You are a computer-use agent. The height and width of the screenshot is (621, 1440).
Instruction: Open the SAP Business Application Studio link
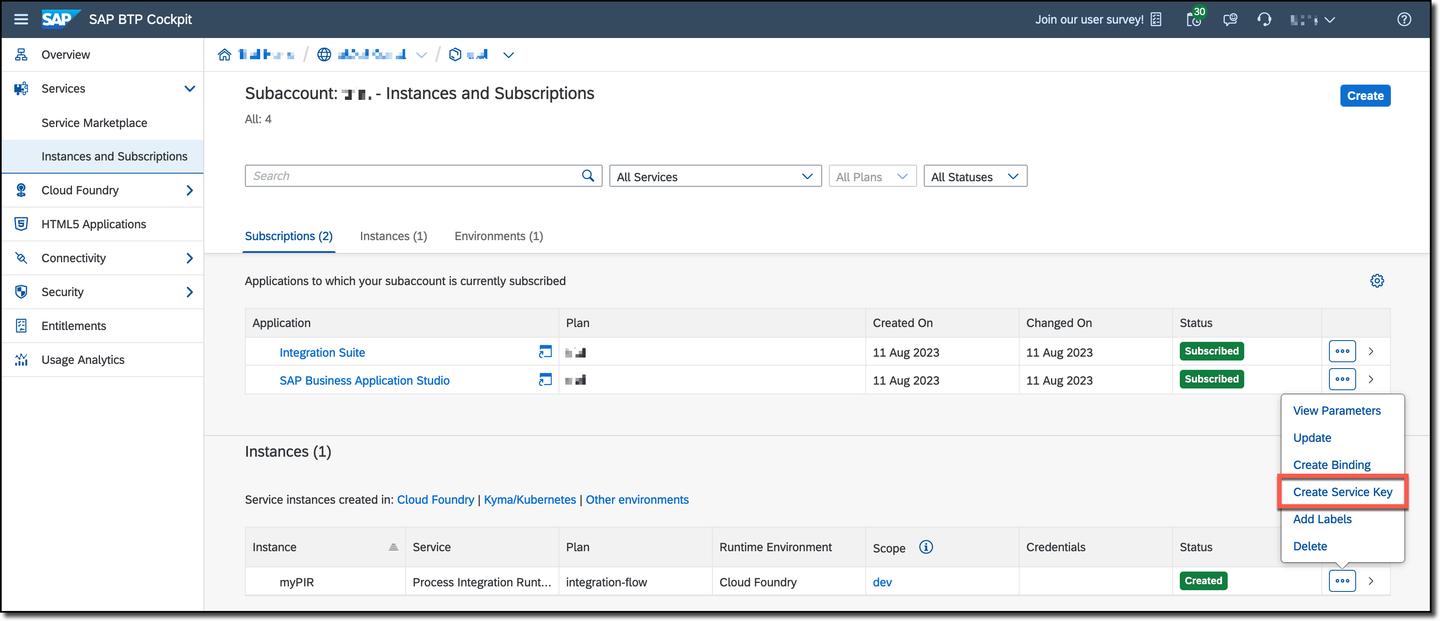click(x=365, y=380)
